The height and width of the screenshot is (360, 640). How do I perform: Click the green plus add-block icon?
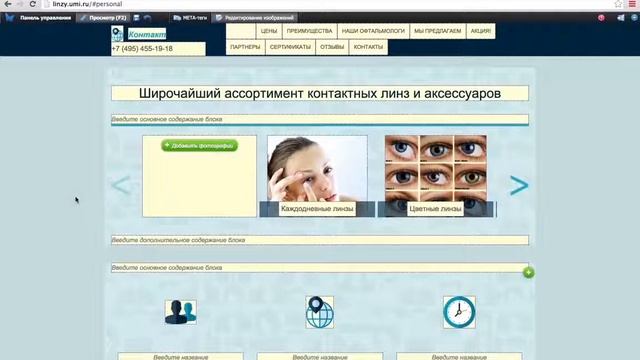click(x=529, y=273)
